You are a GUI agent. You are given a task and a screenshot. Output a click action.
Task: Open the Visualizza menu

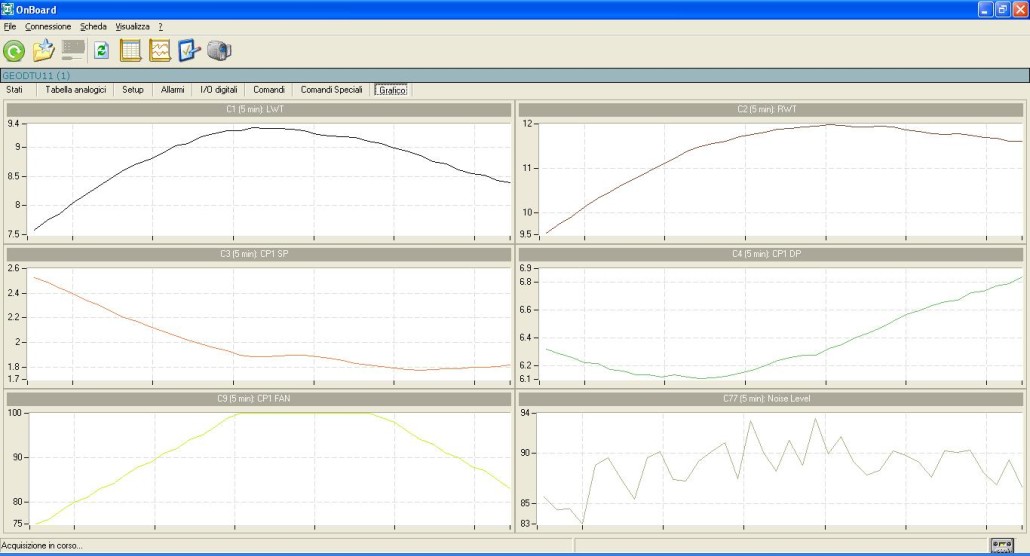point(132,26)
